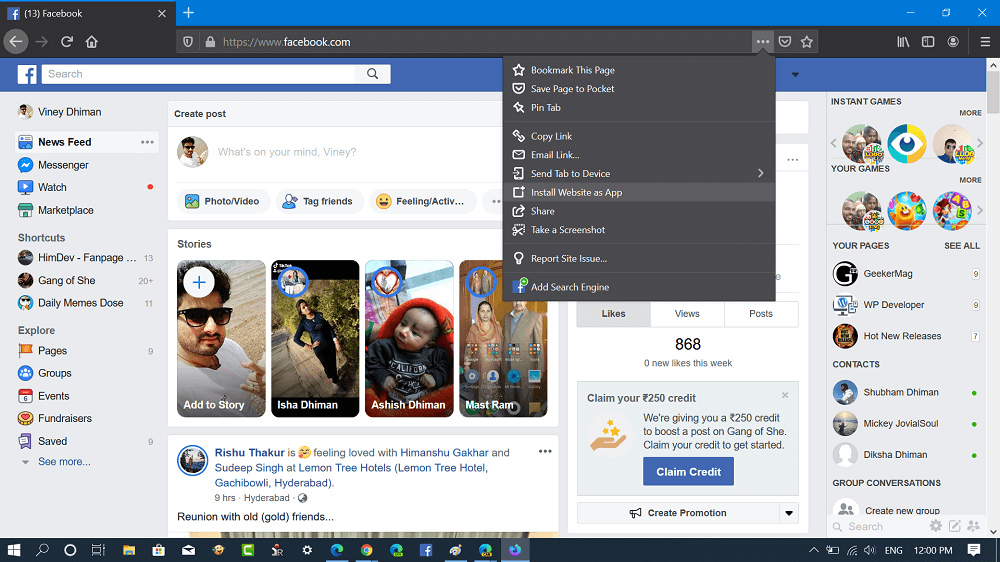Click the Facebook Search input field
The image size is (1000, 562).
[x=198, y=74]
